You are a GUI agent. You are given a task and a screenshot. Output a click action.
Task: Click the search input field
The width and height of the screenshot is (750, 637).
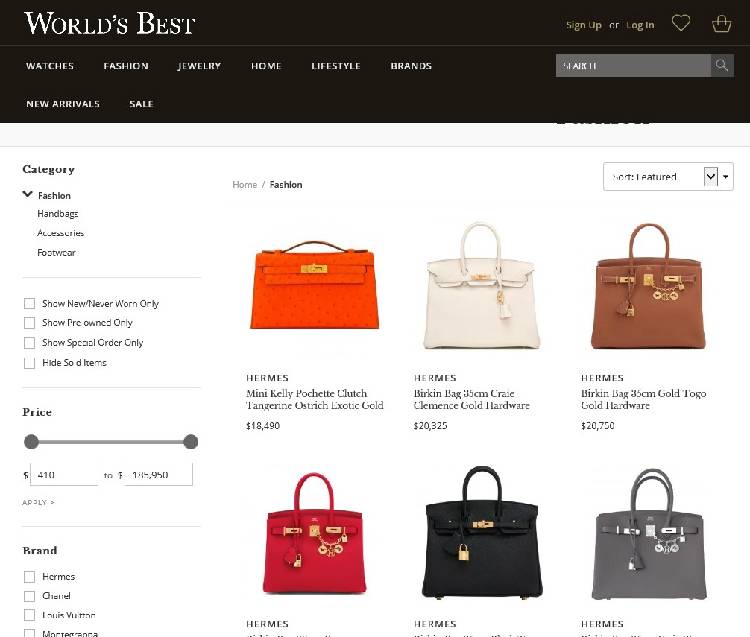coord(633,66)
